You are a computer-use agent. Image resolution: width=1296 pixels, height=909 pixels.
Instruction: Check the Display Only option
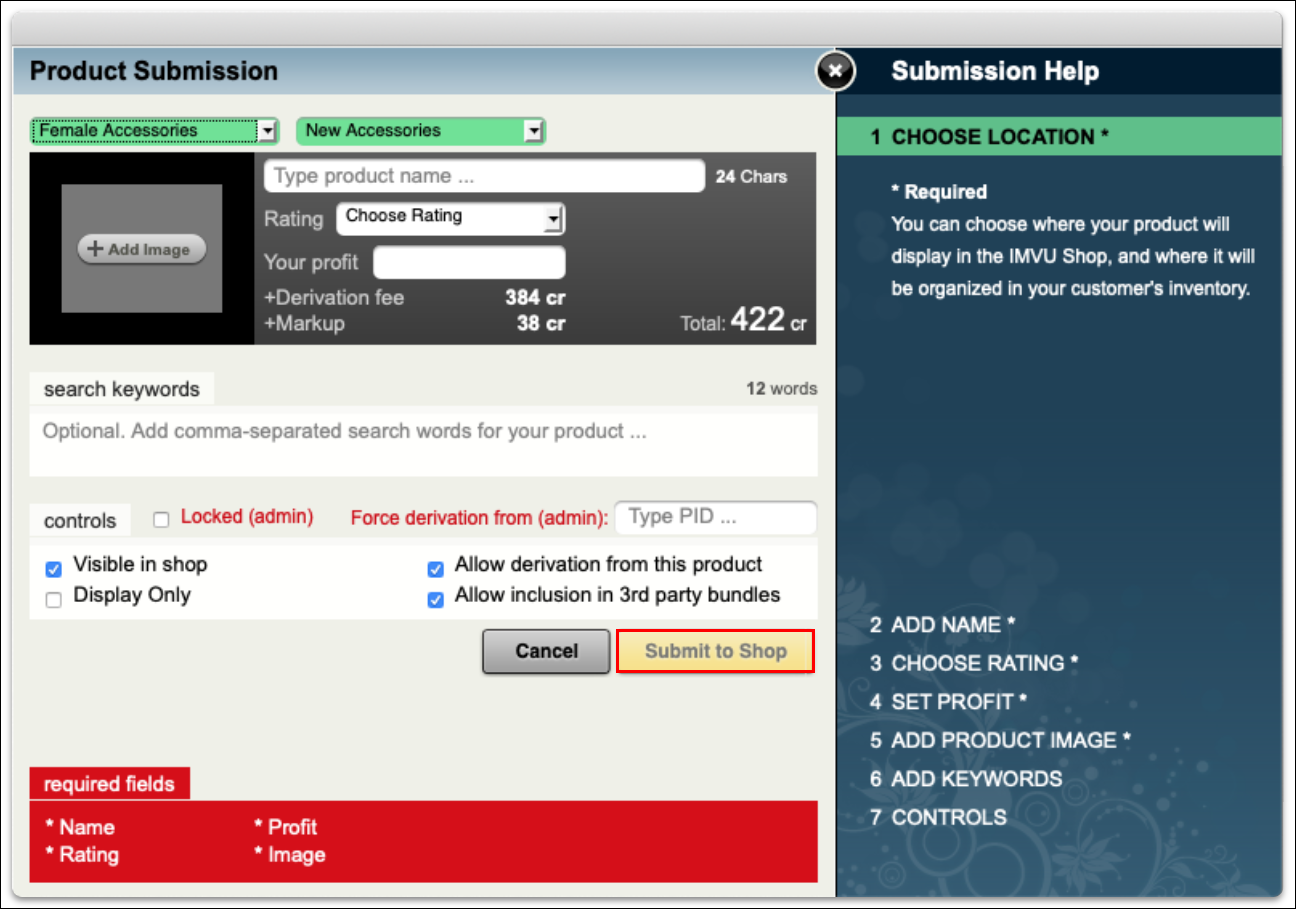click(54, 599)
